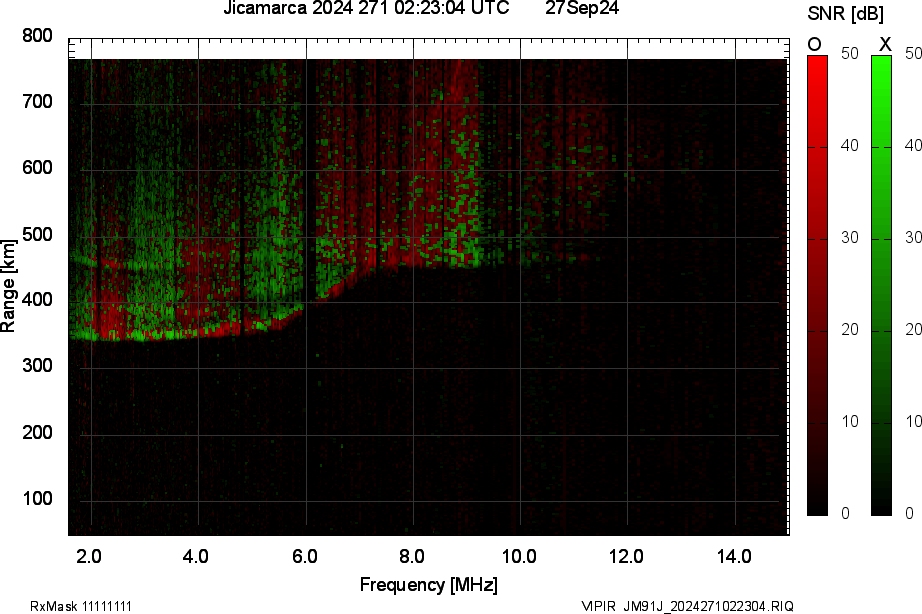Click the filename 'VIPIR JM91J_2024271022304.RIQ'

click(x=687, y=606)
